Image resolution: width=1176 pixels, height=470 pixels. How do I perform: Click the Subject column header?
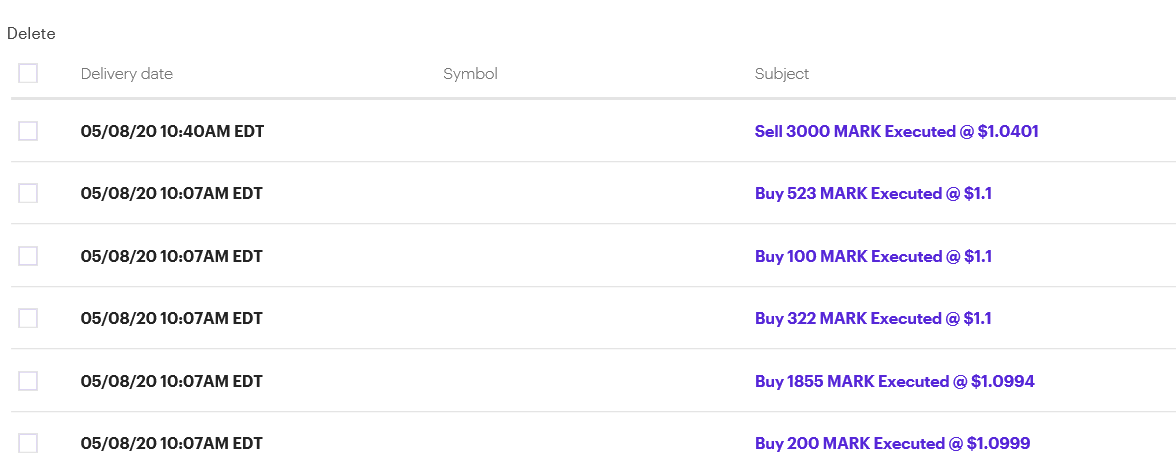coord(782,74)
